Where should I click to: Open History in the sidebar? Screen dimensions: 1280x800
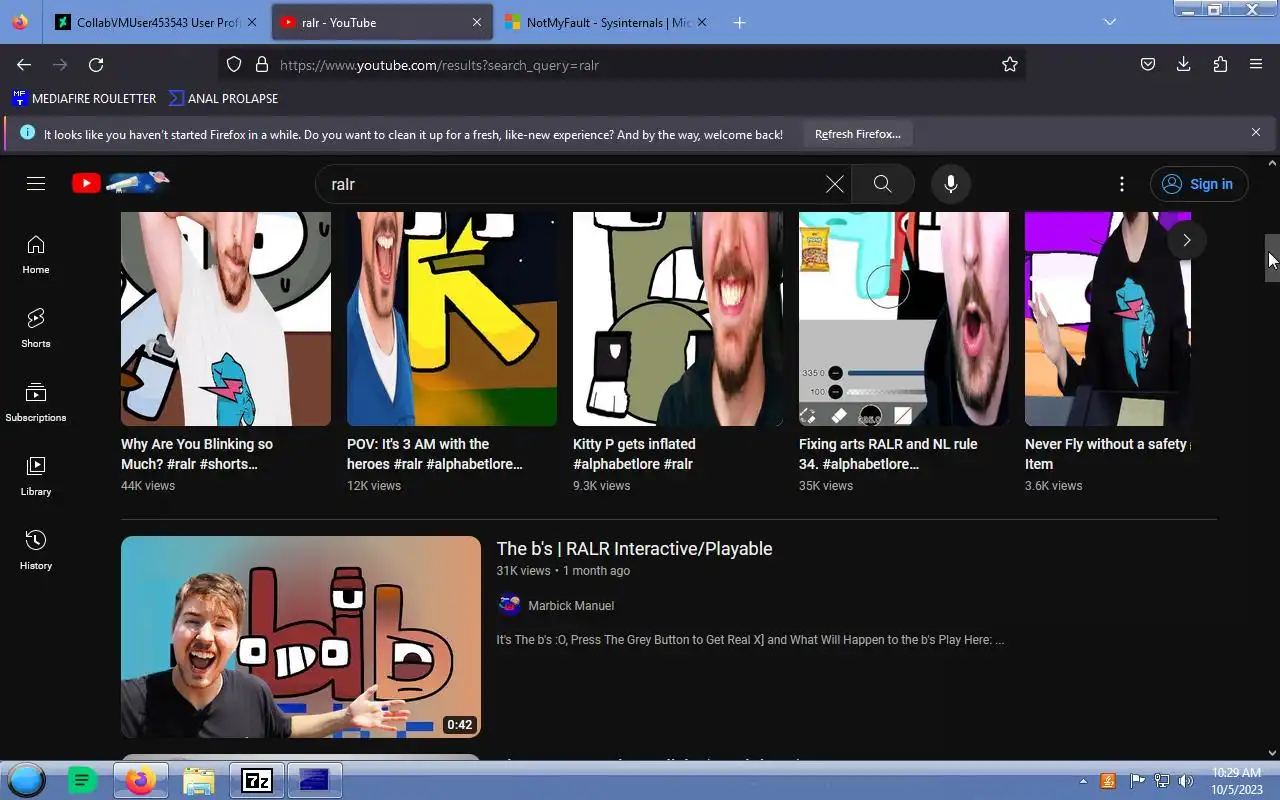click(x=36, y=551)
